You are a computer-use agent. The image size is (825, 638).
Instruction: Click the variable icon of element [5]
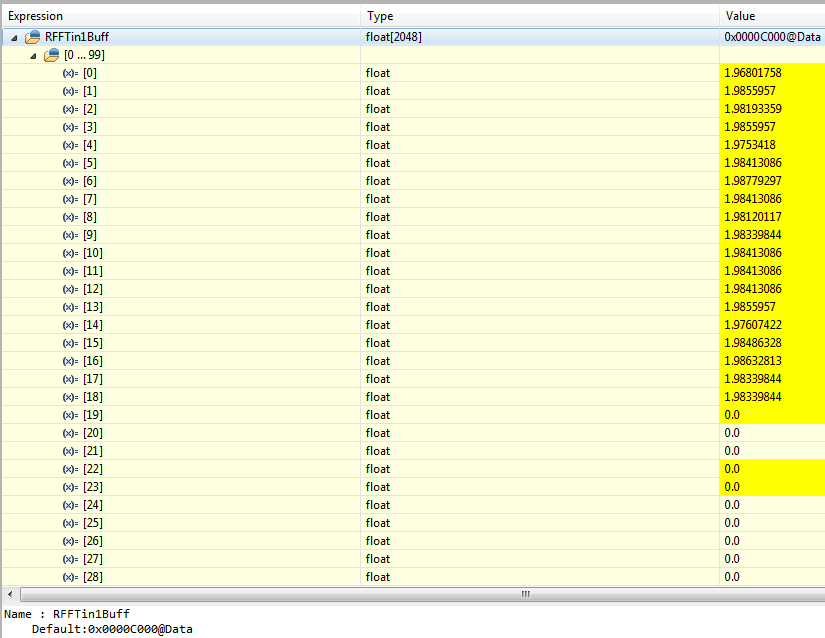pyautogui.click(x=71, y=163)
